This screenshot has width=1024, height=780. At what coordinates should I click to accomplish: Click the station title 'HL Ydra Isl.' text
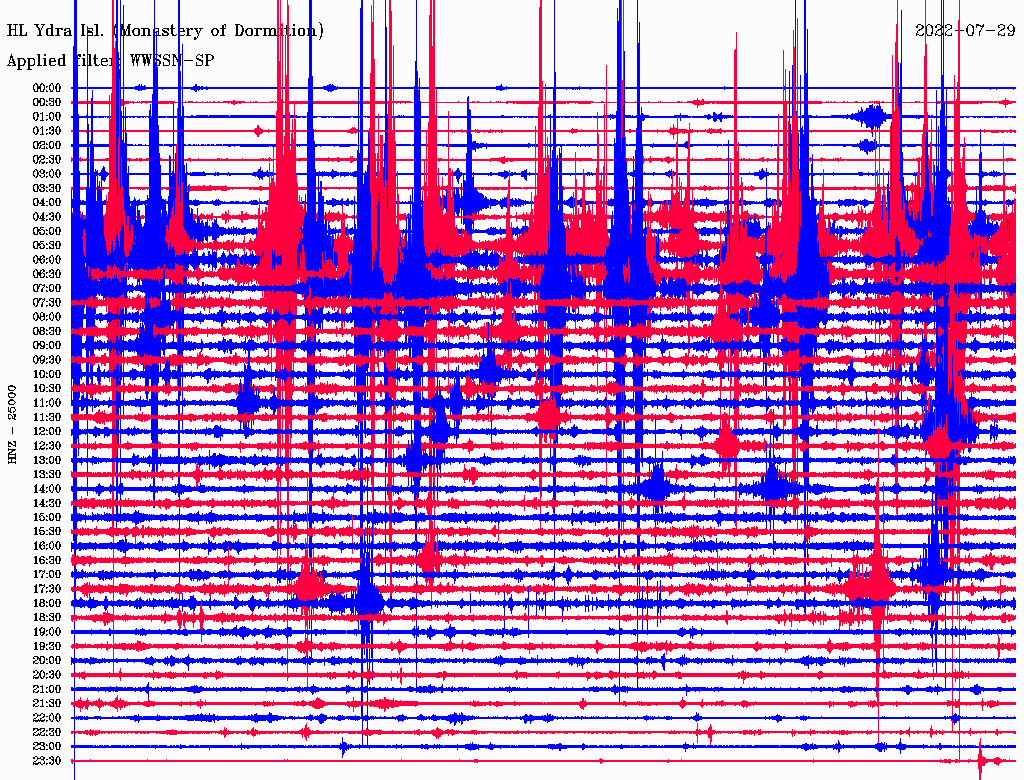click(55, 31)
